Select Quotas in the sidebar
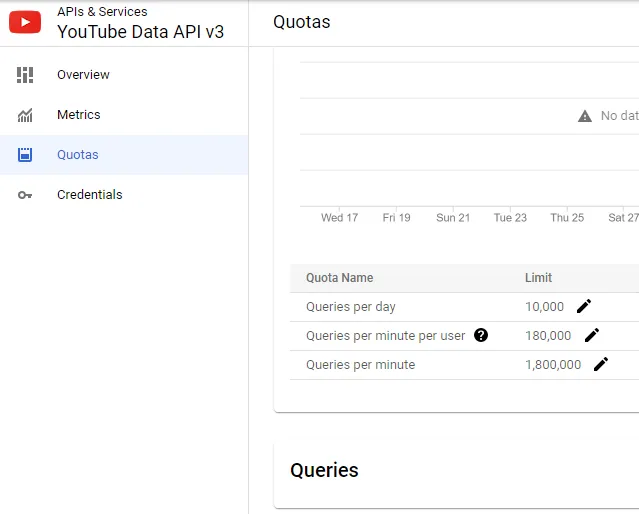Viewport: 639px width, 514px height. point(78,155)
